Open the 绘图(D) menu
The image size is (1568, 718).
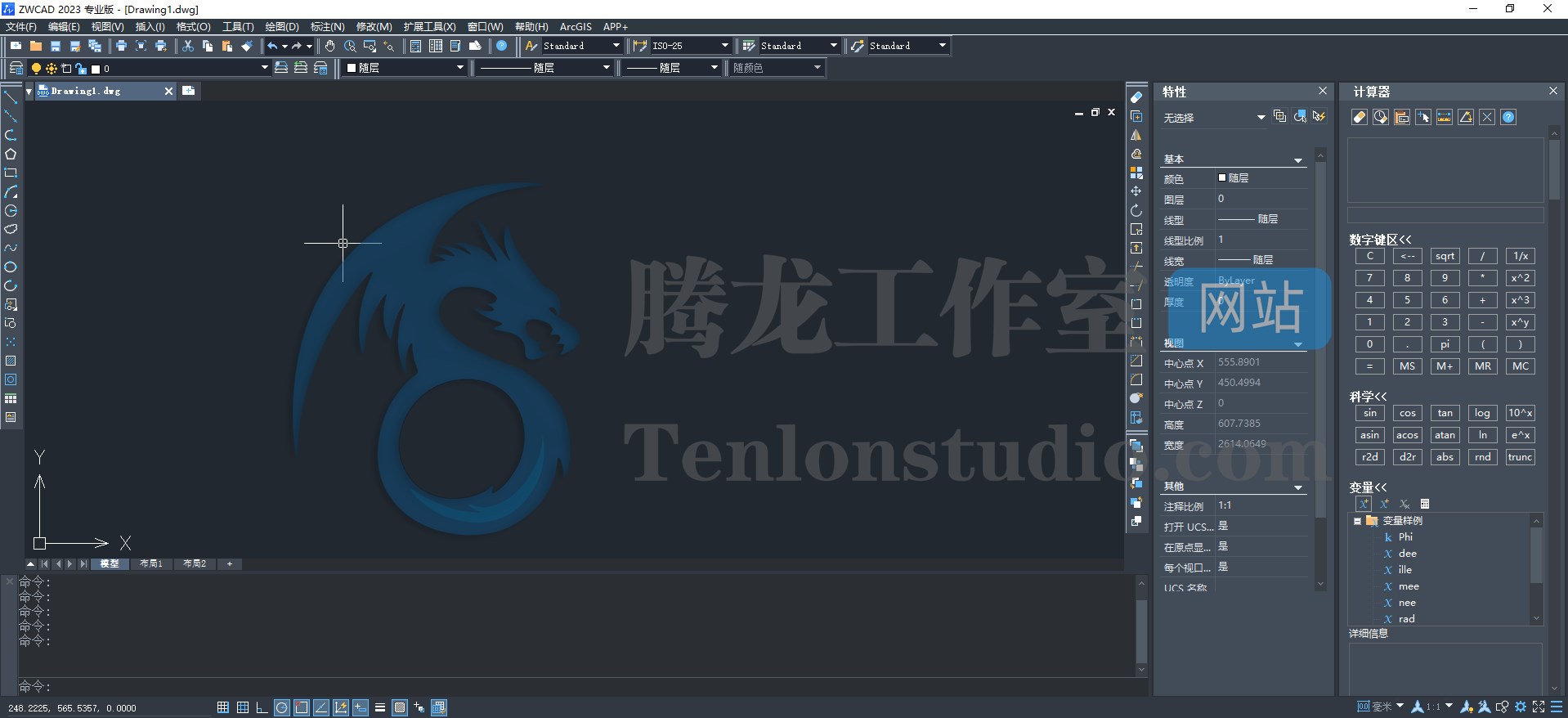282,27
